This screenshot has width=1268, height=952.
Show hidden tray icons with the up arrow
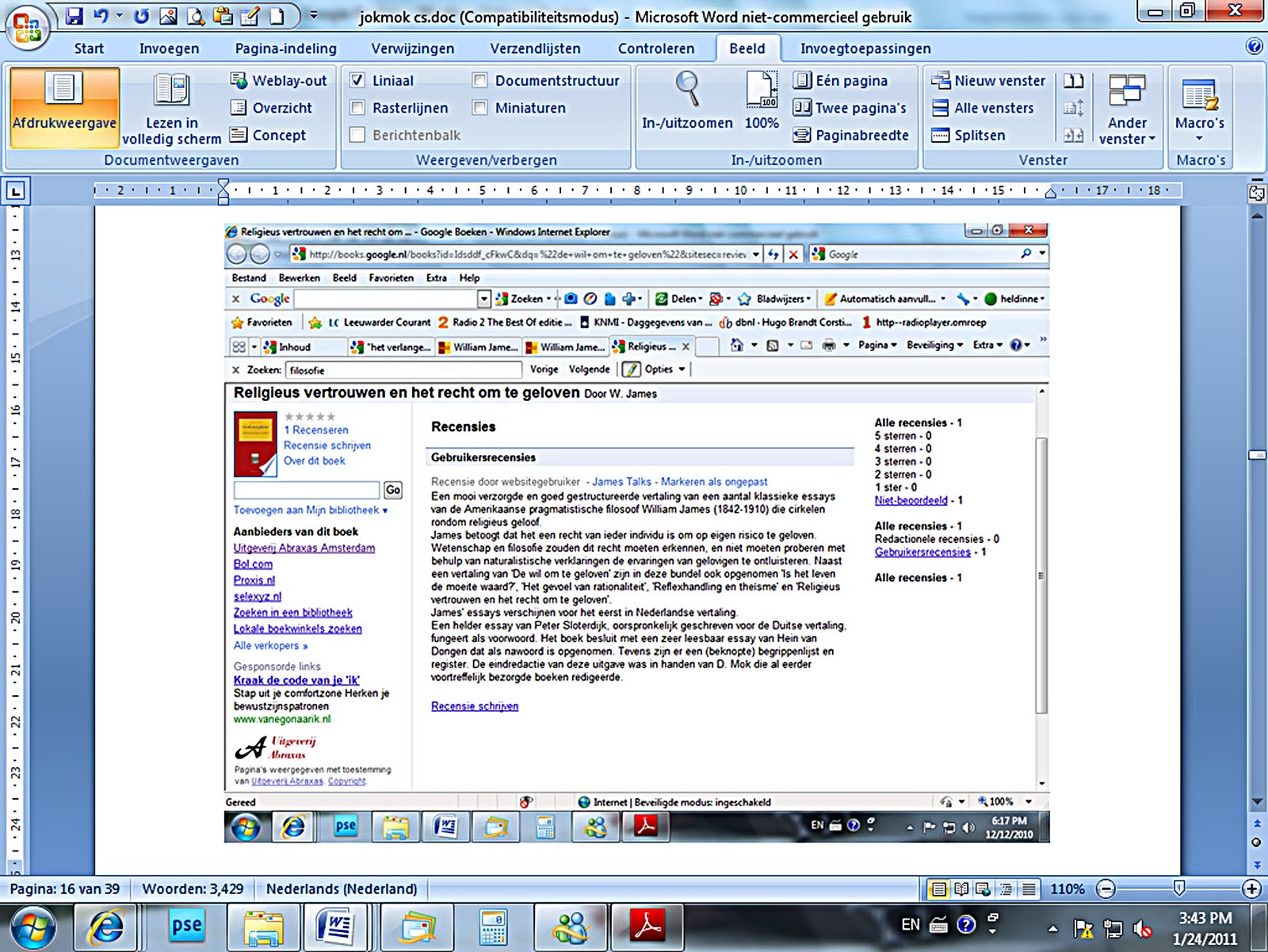point(1052,928)
